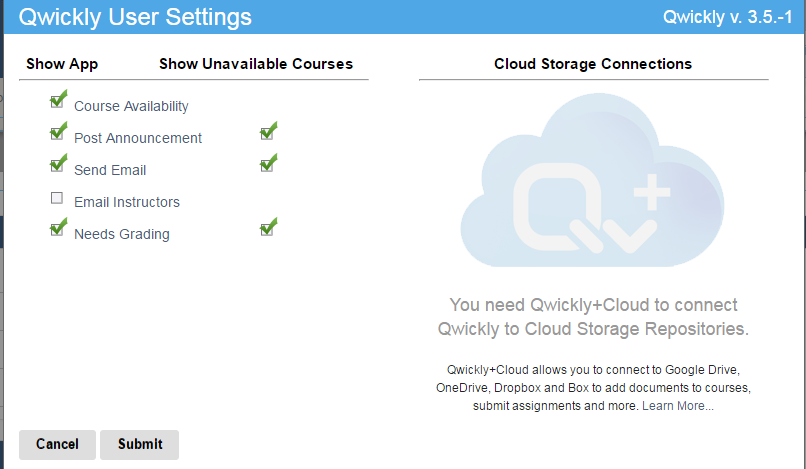Toggle unavailable courses for Send Email
The height and width of the screenshot is (469, 806).
267,166
